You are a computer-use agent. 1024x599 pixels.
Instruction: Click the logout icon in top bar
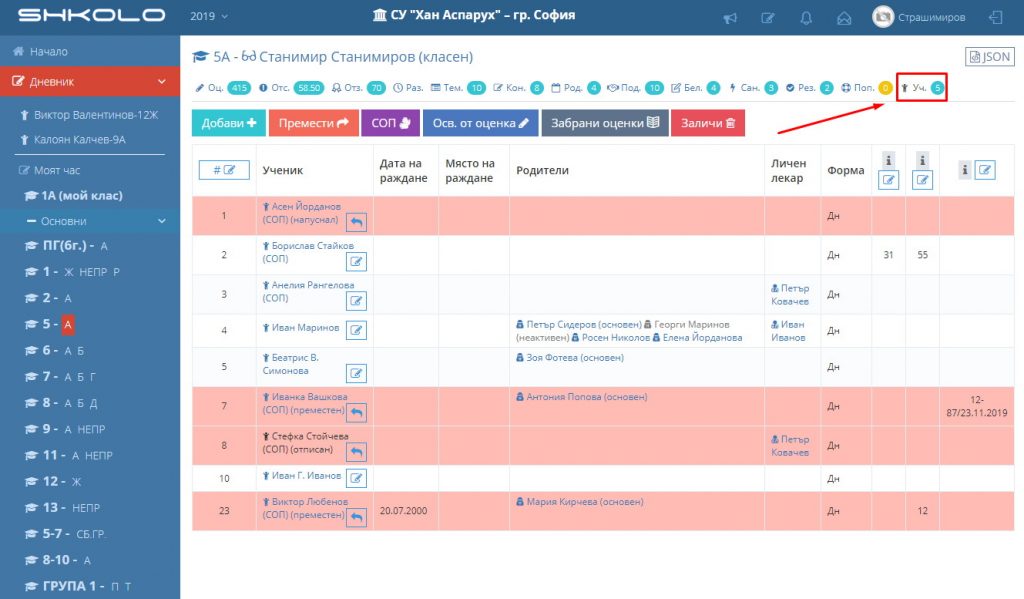coord(995,17)
